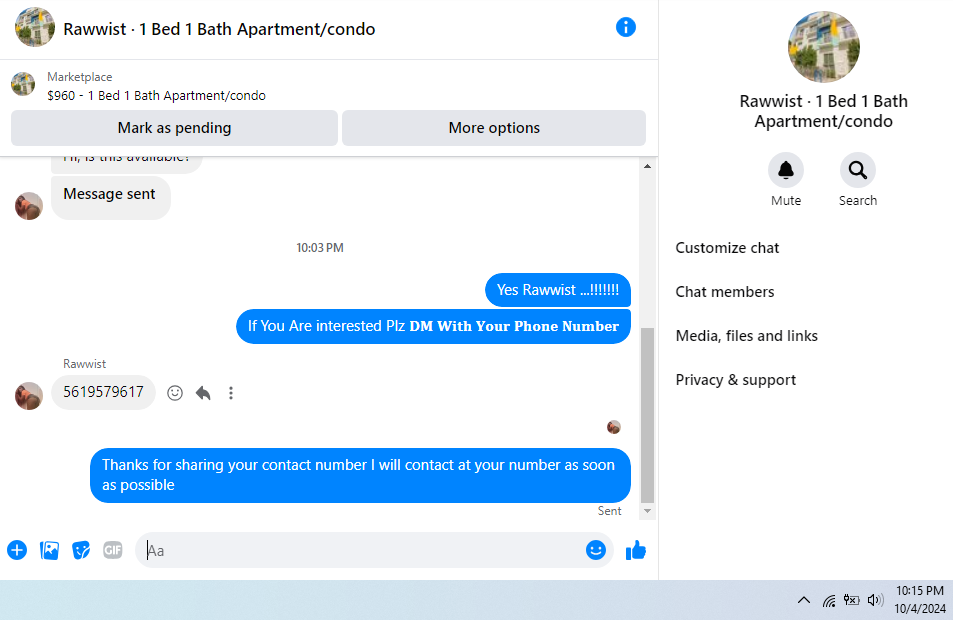Open More options for listing
953x620 pixels.
(494, 128)
